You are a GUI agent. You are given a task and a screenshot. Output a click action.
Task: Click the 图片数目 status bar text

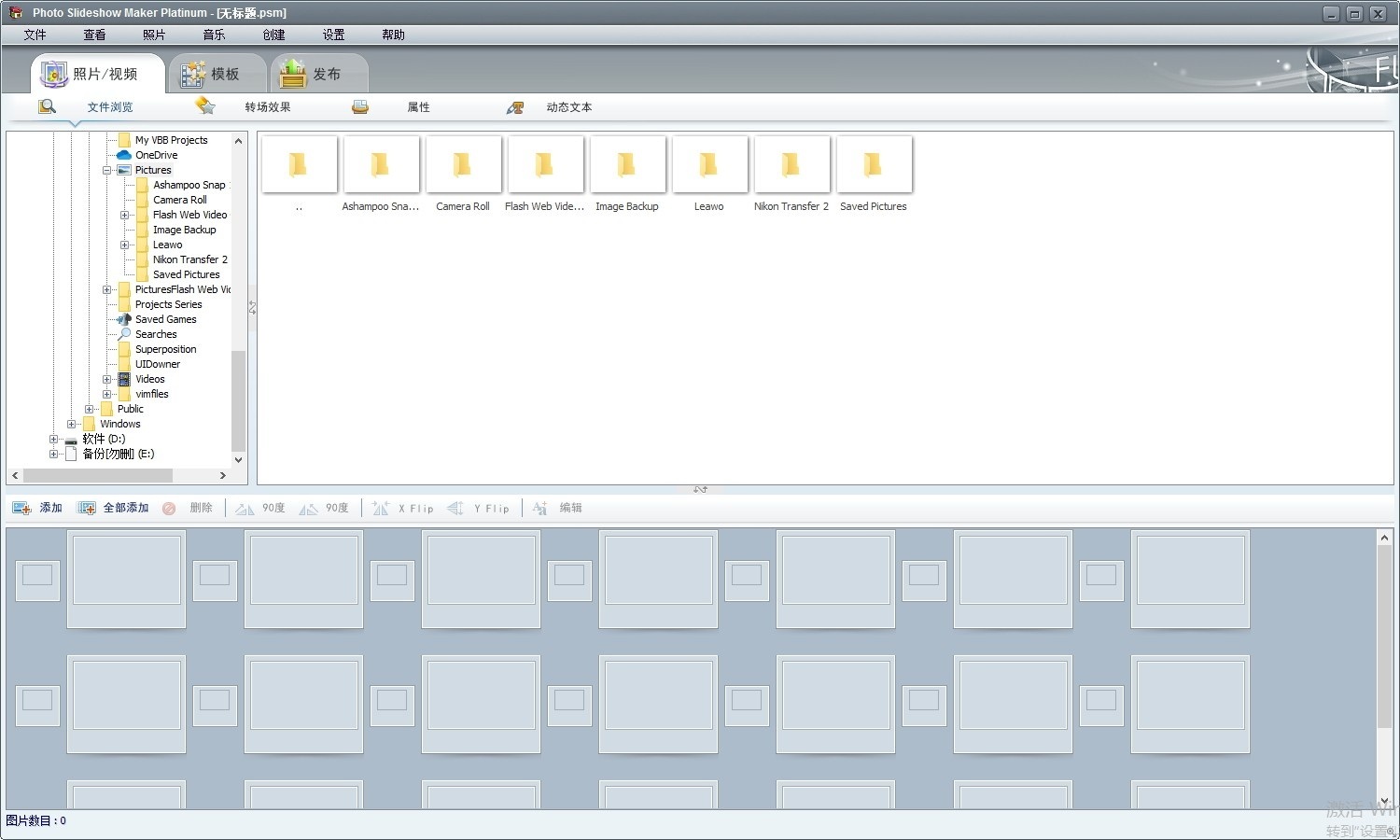coord(35,820)
